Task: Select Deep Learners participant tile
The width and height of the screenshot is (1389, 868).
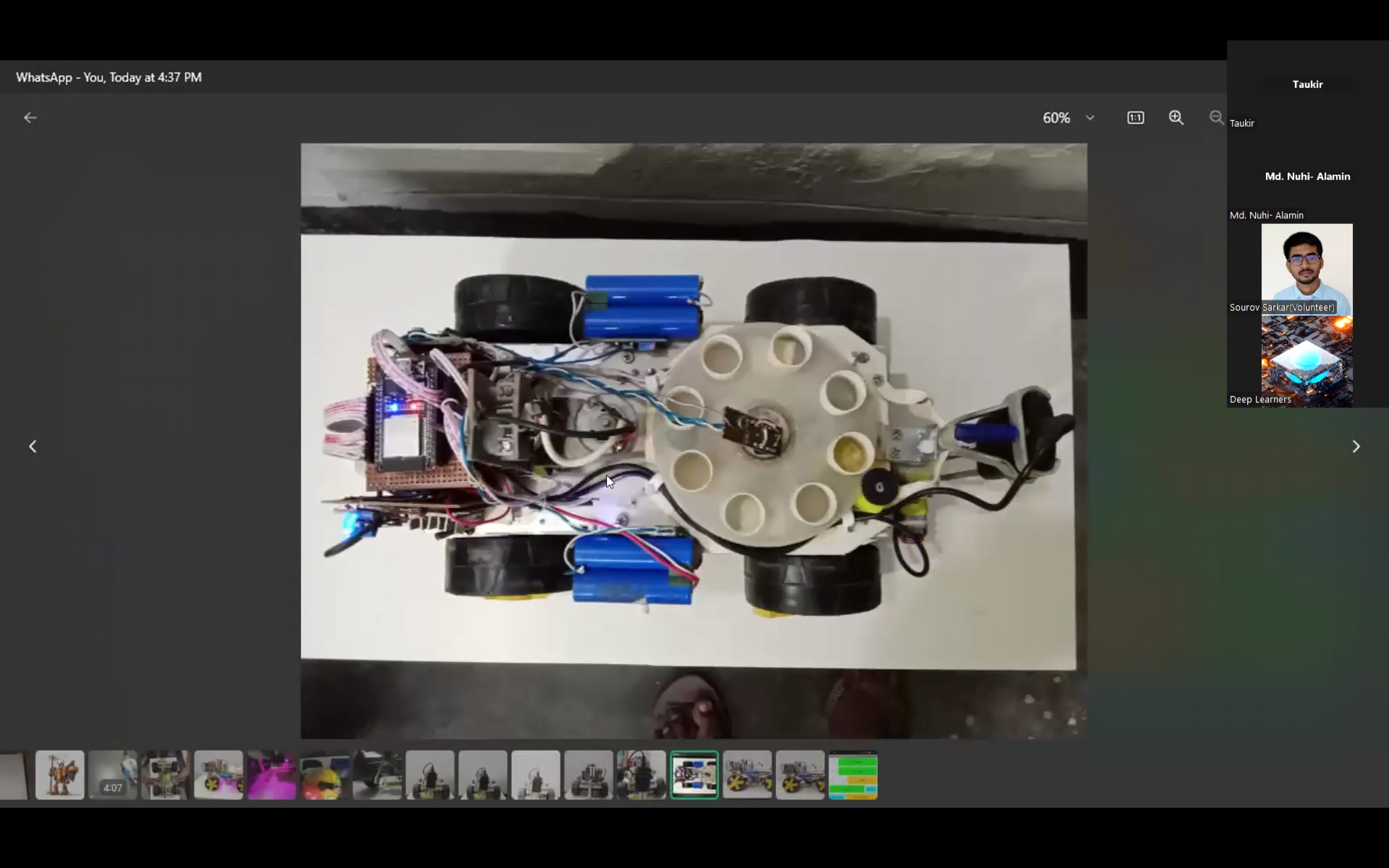Action: tap(1307, 362)
